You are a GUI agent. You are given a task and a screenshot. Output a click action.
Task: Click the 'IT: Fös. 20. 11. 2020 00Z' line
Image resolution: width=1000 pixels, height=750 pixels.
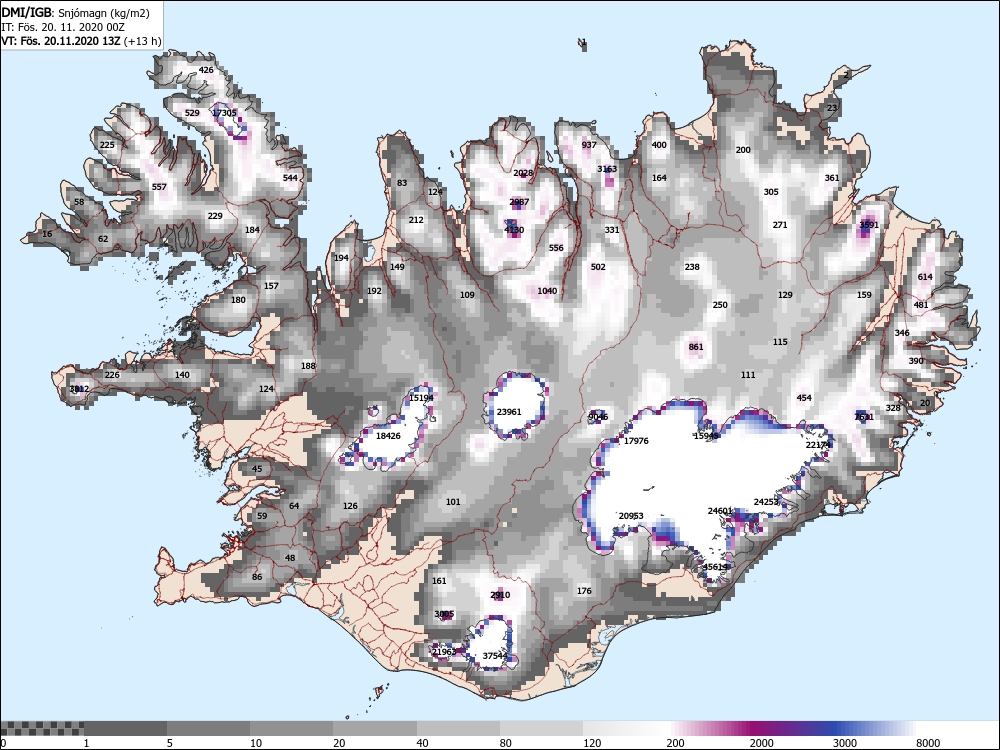[x=62, y=27]
